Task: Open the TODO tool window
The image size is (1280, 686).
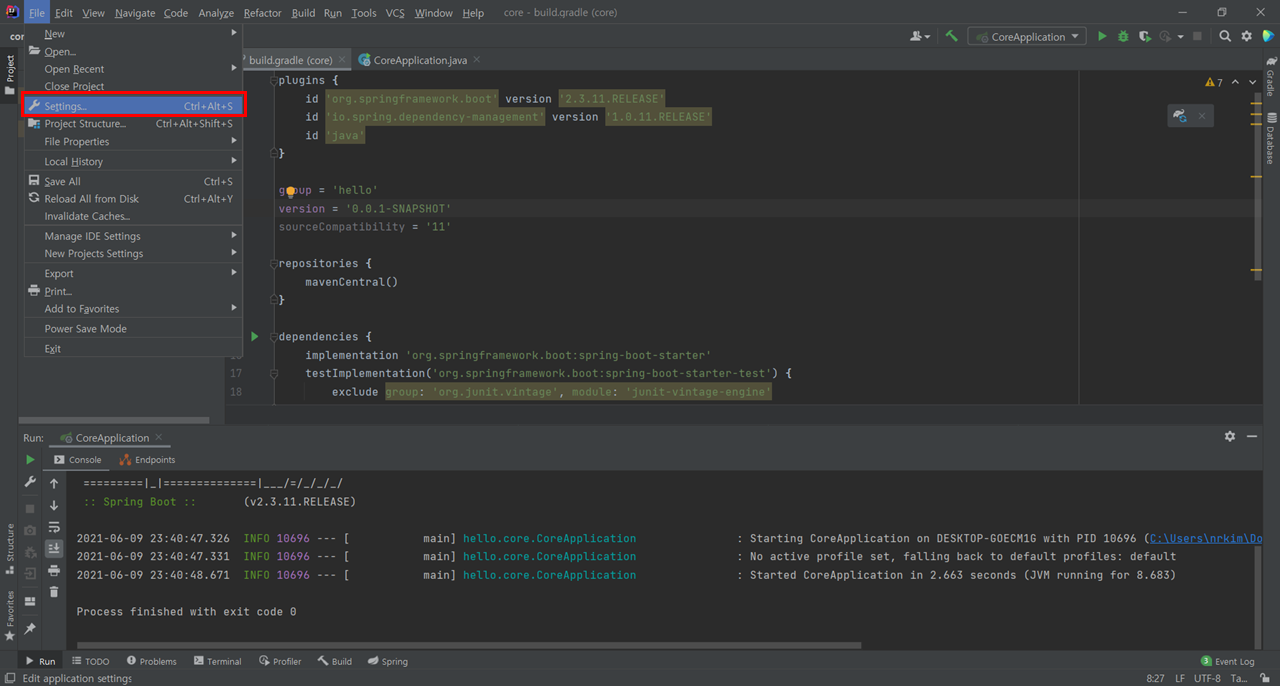Action: [90, 661]
